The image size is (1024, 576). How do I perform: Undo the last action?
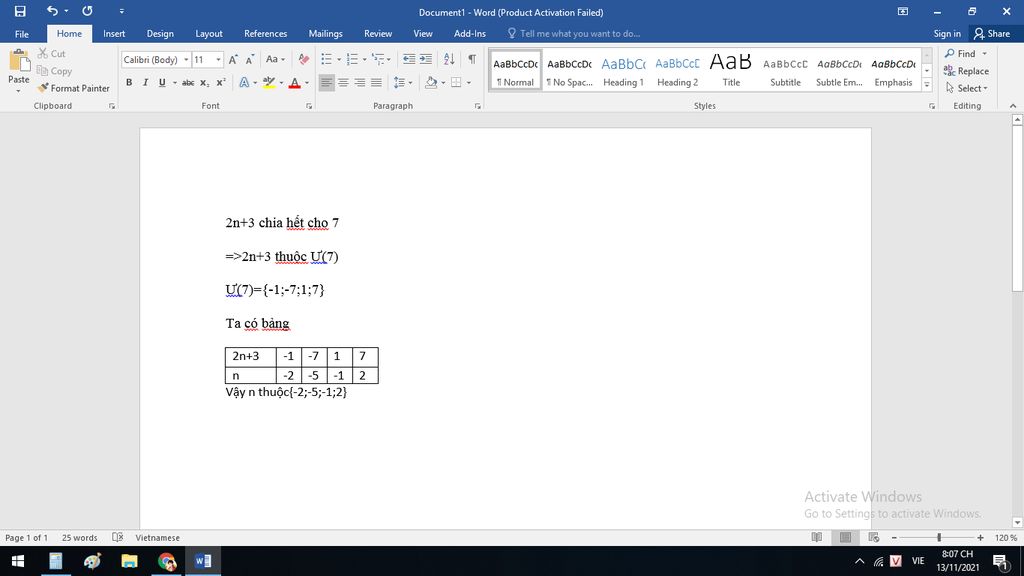52,11
